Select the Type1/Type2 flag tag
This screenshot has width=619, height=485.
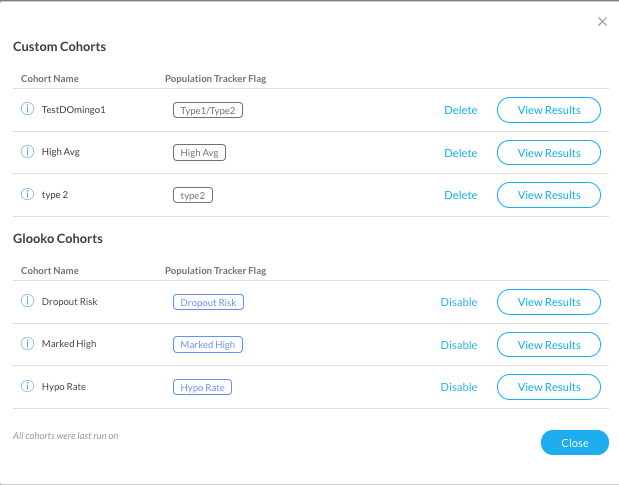pos(208,110)
